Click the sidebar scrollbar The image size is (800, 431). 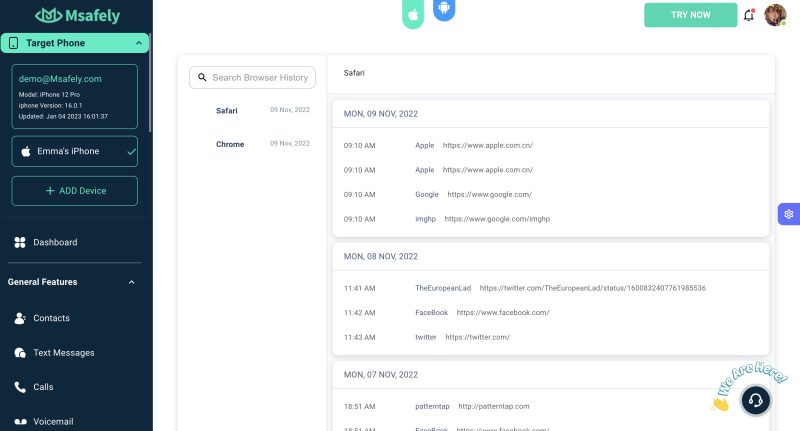(x=150, y=82)
